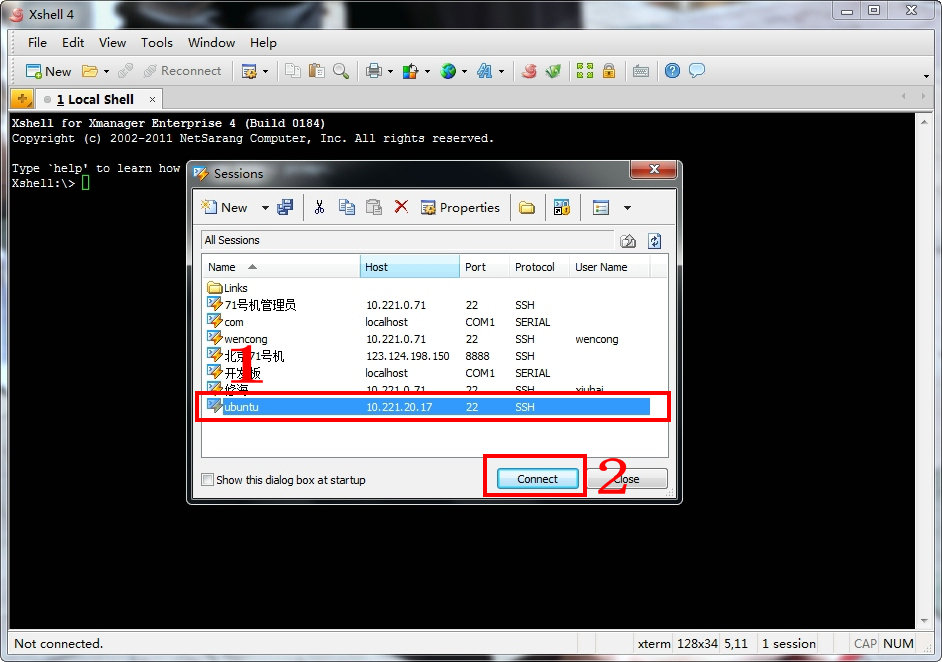Viewport: 942px width, 662px height.
Task: Select the Links folder in session list
Action: pos(227,288)
